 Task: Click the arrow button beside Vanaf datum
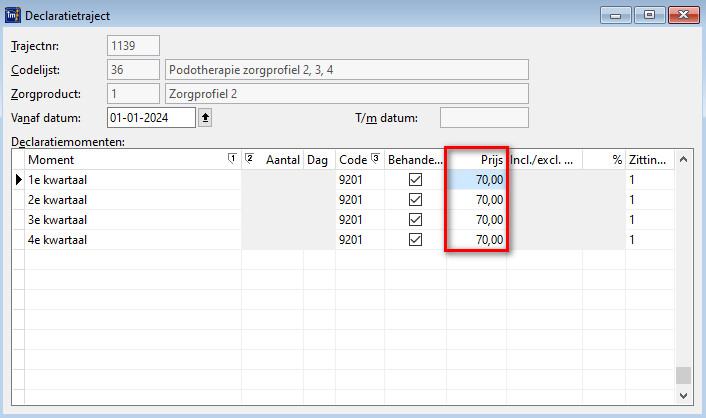click(x=206, y=118)
